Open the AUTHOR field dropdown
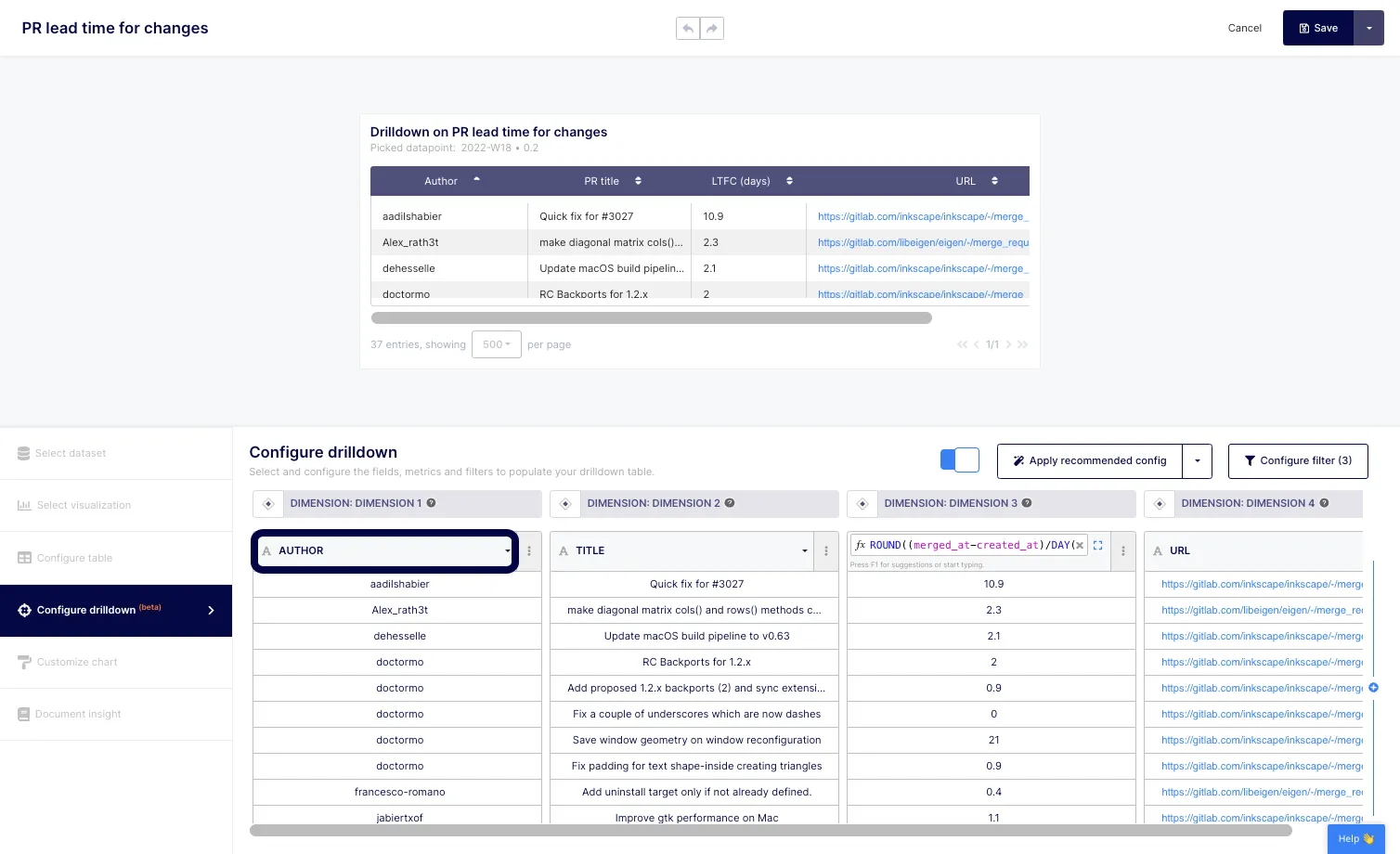This screenshot has height=854, width=1400. (x=507, y=550)
